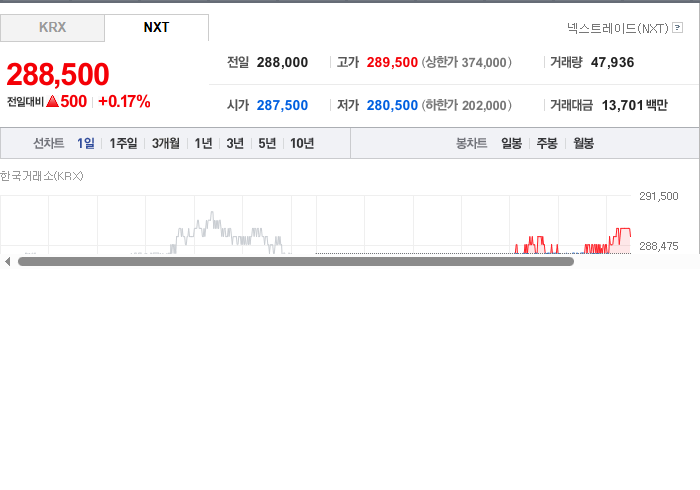Viewport: 700px width, 490px height.
Task: Click the change rate +0.17%
Action: pos(124,101)
